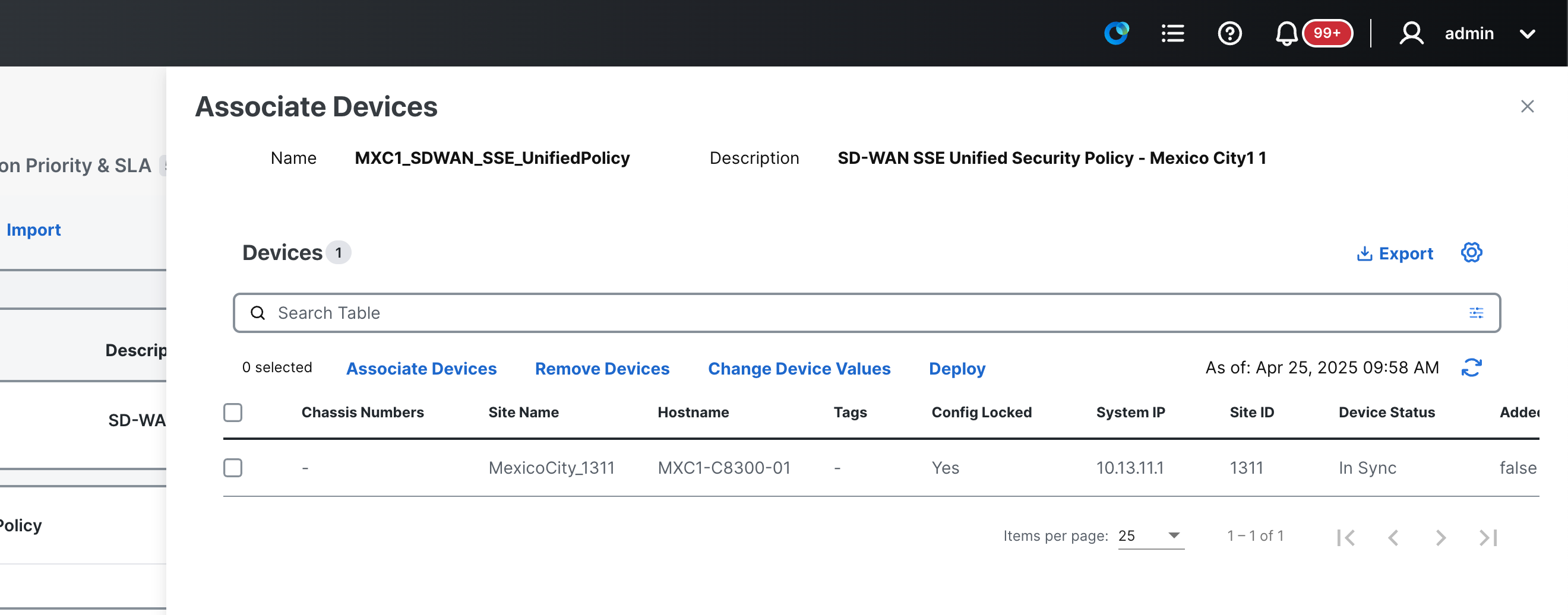Viewport: 1568px width, 615px height.
Task: Click the As of timestamp text
Action: (1322, 367)
